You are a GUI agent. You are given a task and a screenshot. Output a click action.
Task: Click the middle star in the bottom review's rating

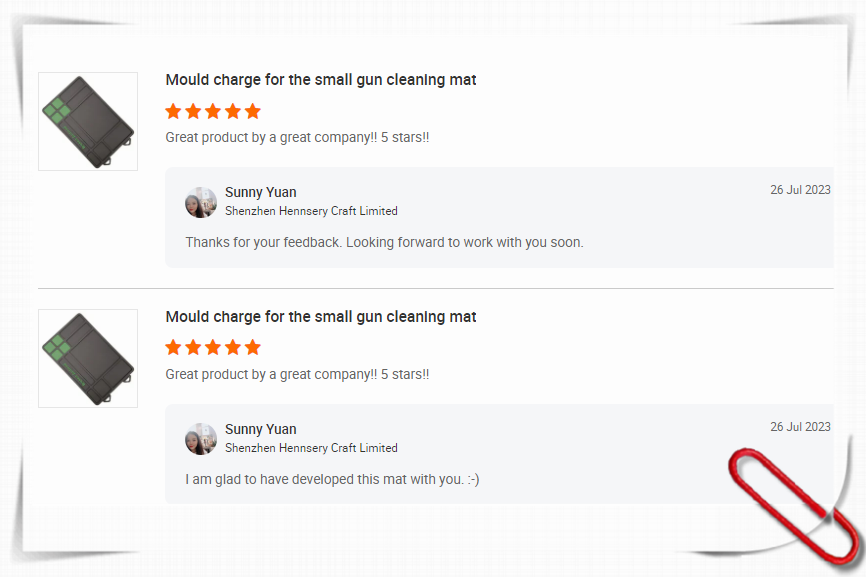tap(213, 348)
